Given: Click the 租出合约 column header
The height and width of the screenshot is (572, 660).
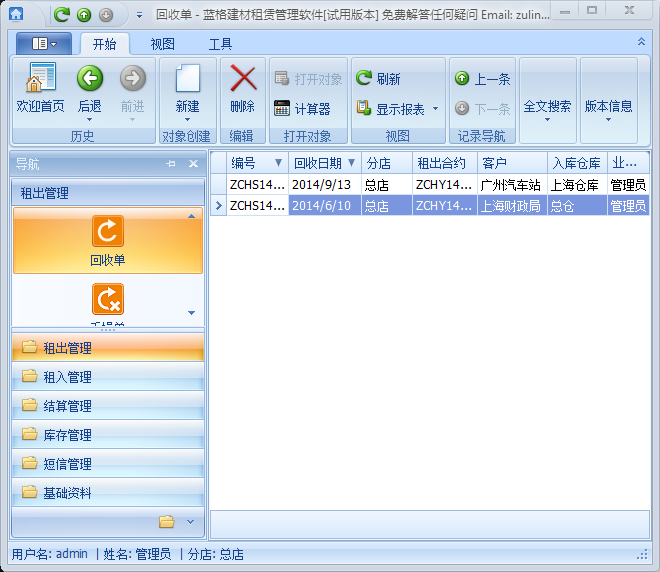Looking at the screenshot, I should point(445,163).
